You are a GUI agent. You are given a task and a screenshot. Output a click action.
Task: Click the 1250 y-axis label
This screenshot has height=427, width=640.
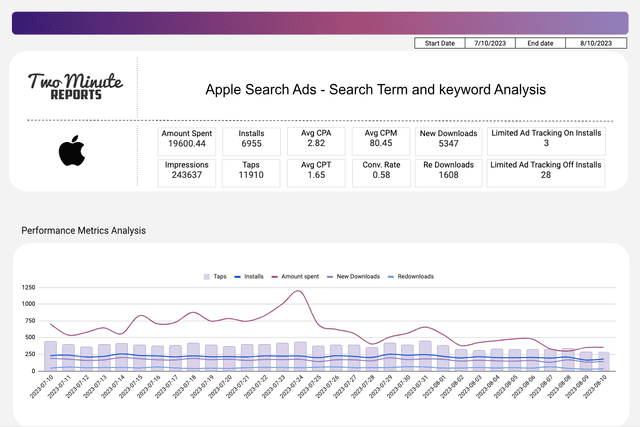coord(29,287)
